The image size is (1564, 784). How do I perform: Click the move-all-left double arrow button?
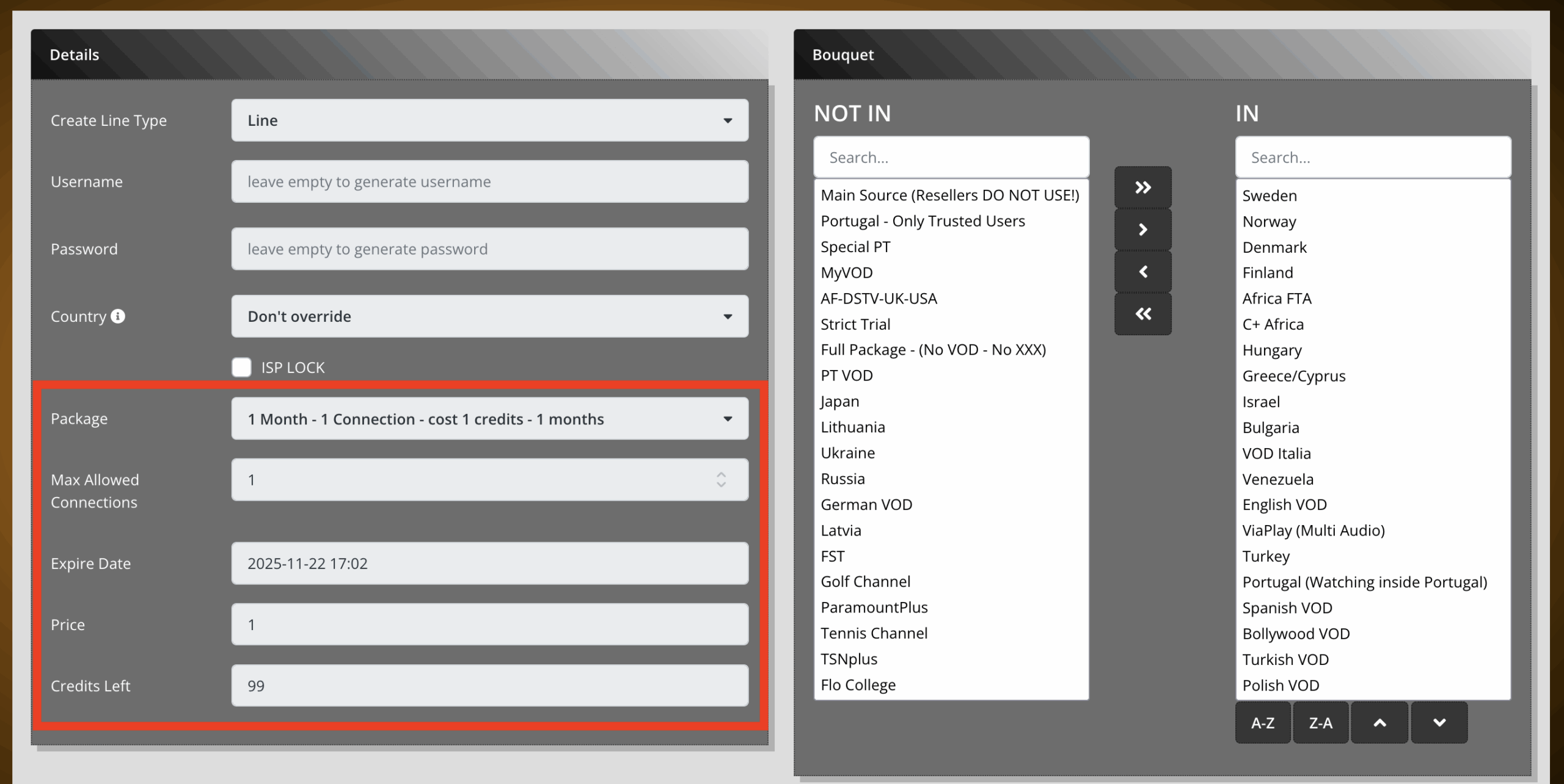tap(1142, 314)
